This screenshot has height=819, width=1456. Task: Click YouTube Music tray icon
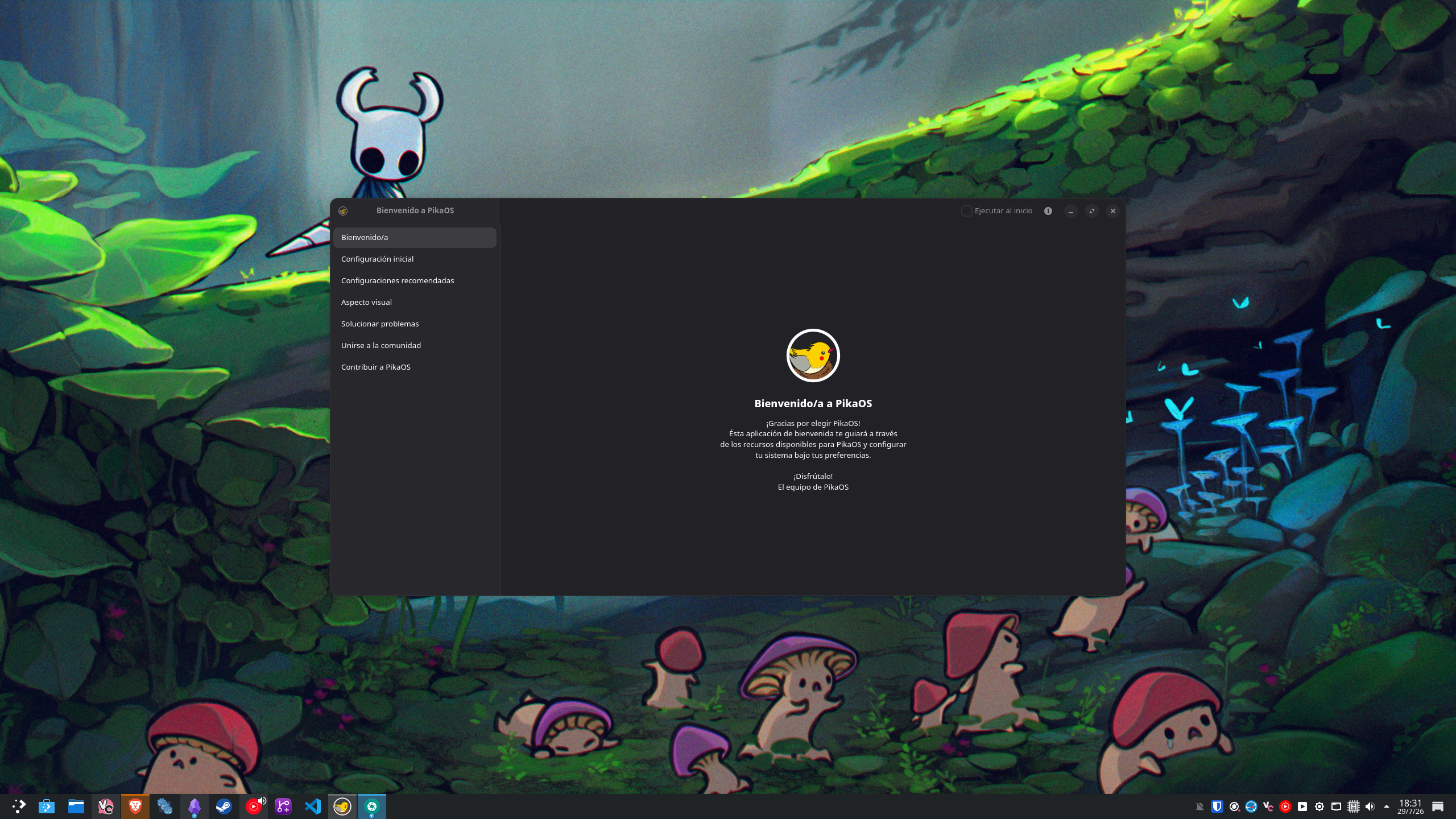[x=1285, y=806]
